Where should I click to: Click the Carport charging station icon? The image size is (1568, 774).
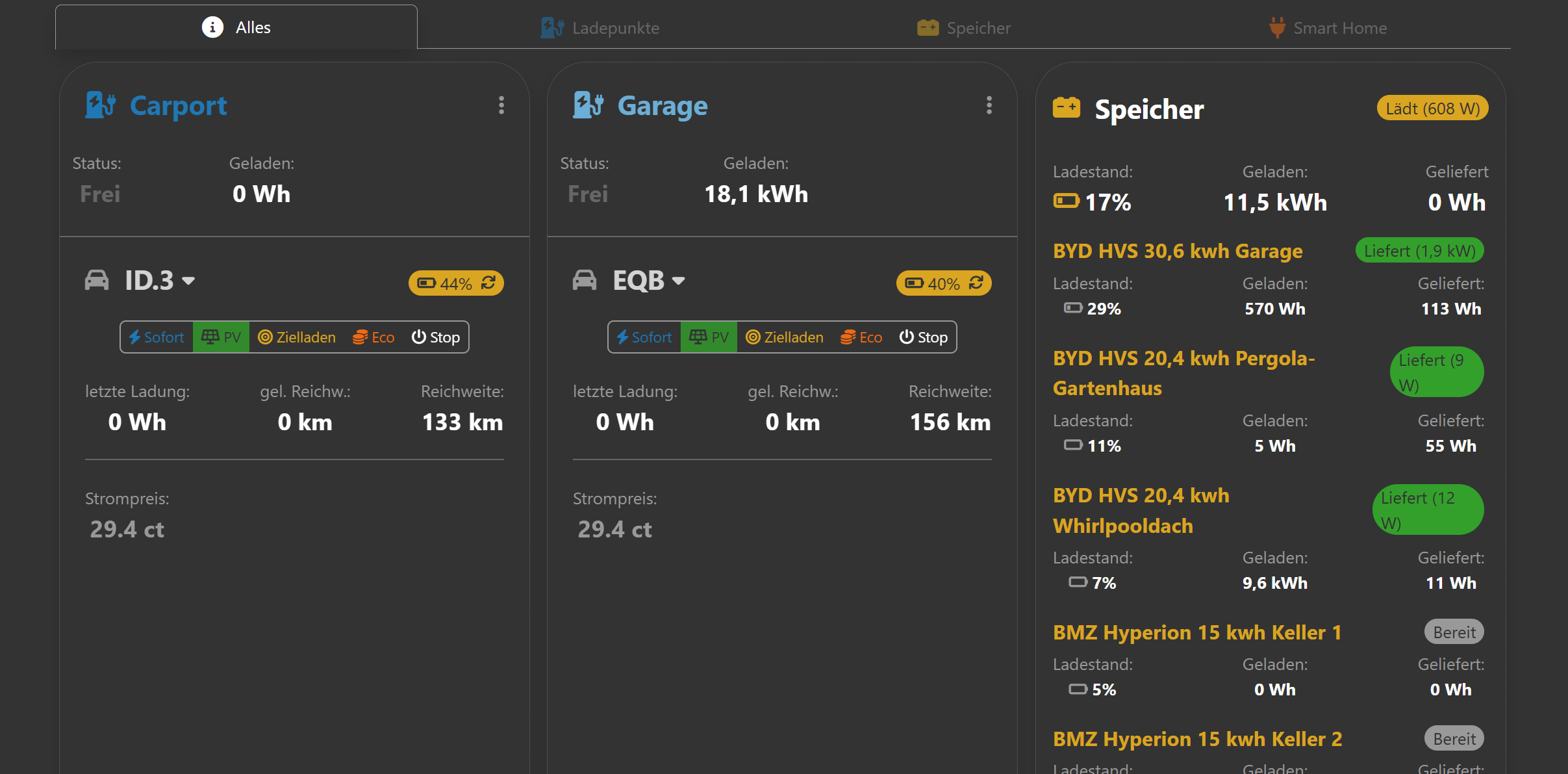click(x=101, y=105)
